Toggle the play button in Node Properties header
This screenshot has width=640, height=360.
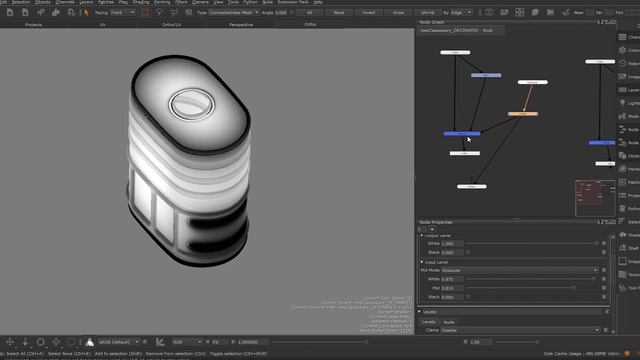point(432,229)
